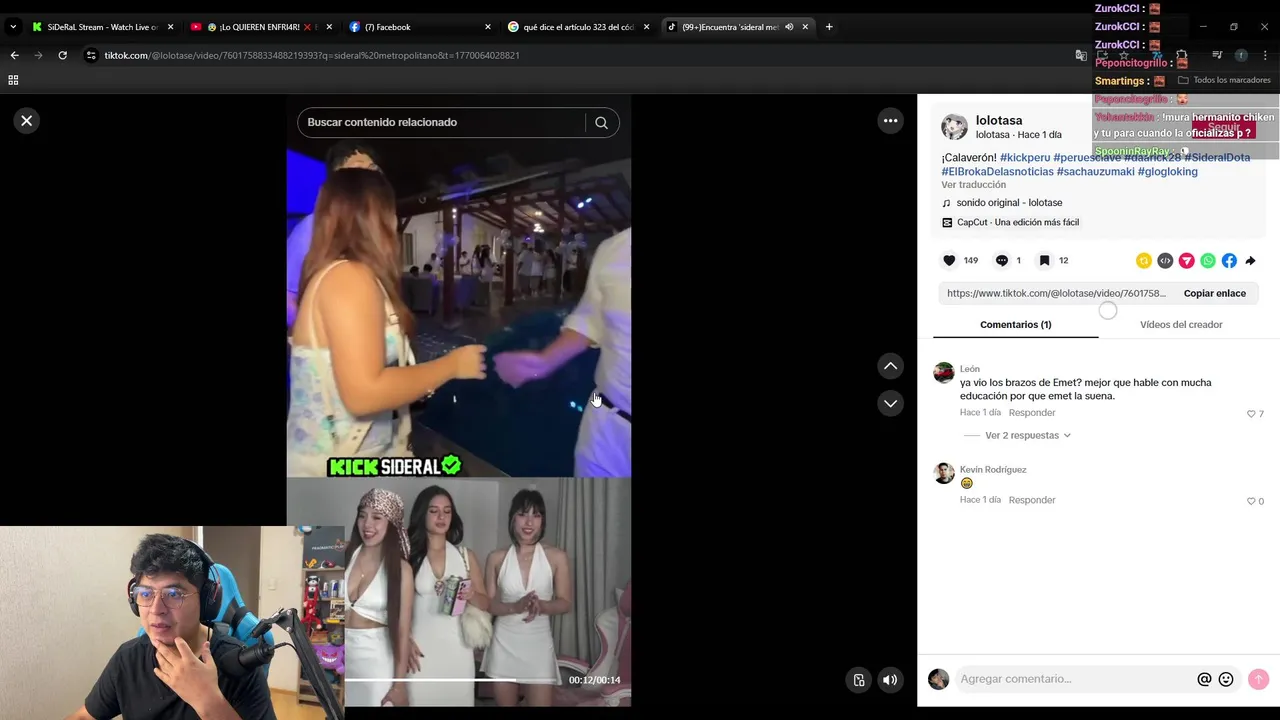Share the video to Facebook
Screen dimensions: 1280x720
click(1229, 261)
